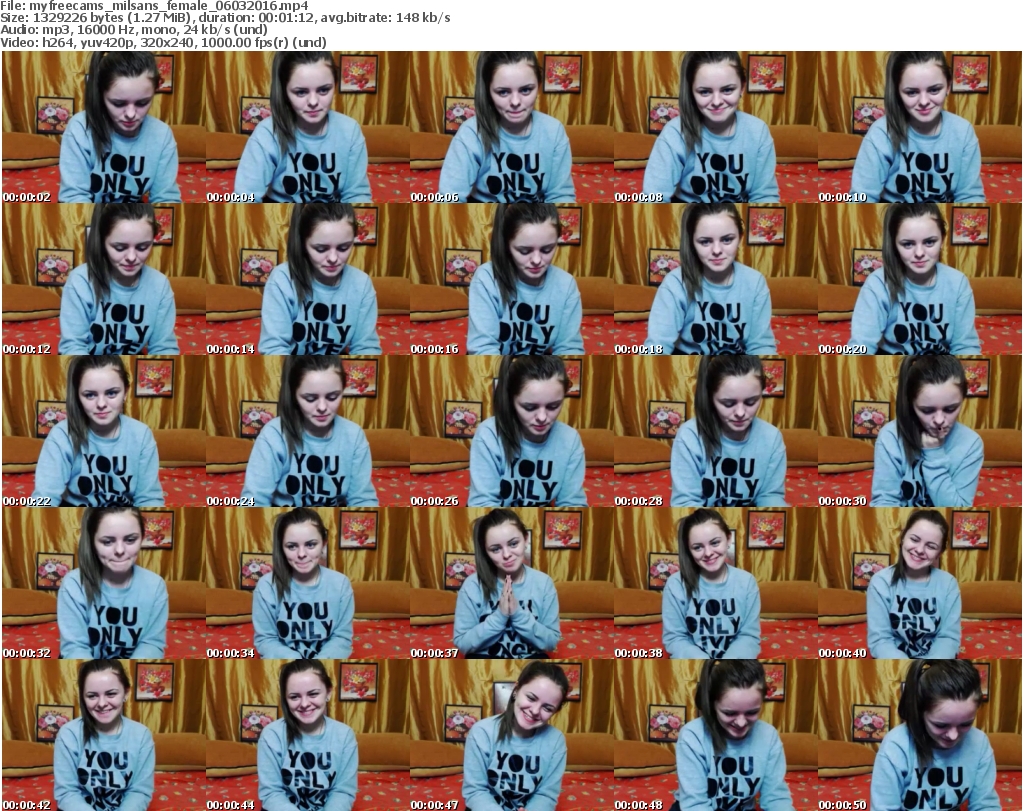Pick the 00:00:10 video frame
This screenshot has height=811, width=1024.
pos(919,128)
